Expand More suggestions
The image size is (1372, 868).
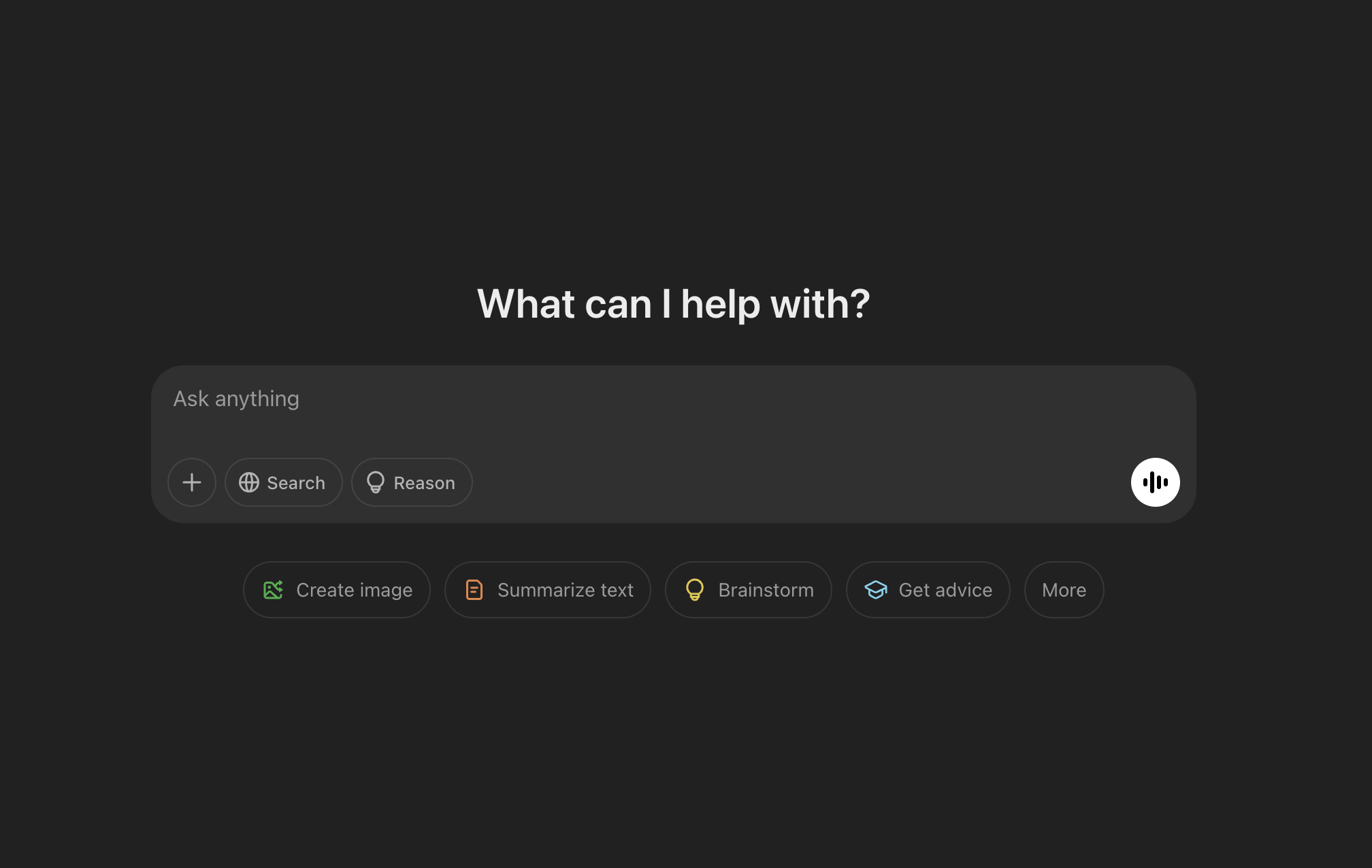click(1064, 590)
